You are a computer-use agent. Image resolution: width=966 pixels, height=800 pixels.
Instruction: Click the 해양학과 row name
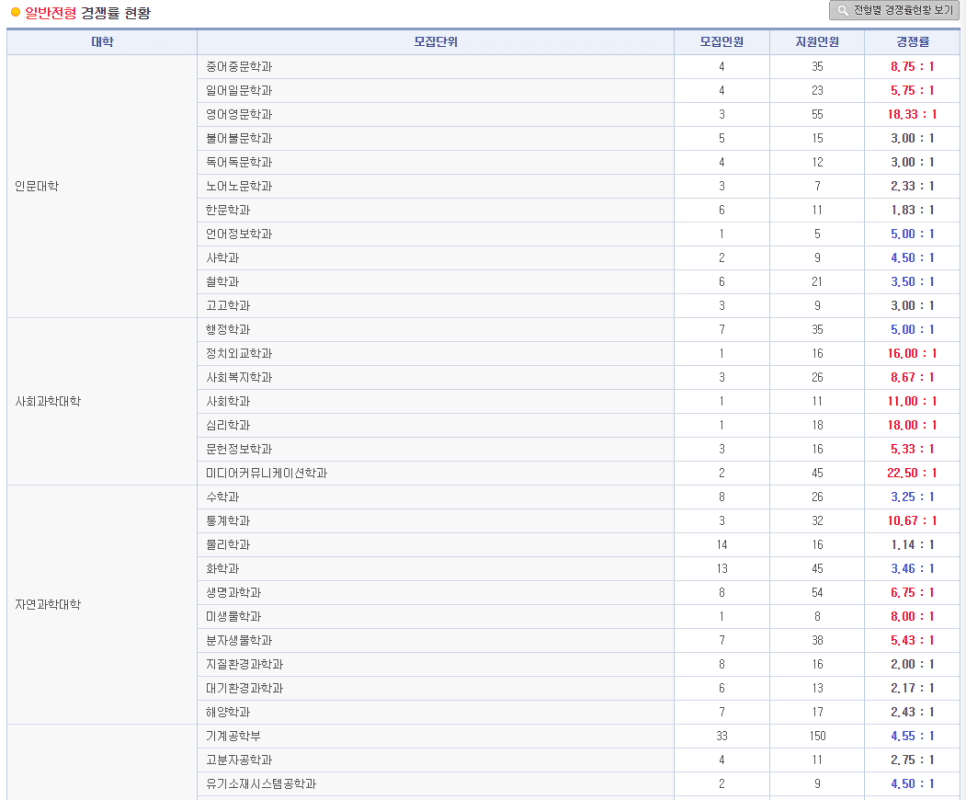click(x=228, y=713)
